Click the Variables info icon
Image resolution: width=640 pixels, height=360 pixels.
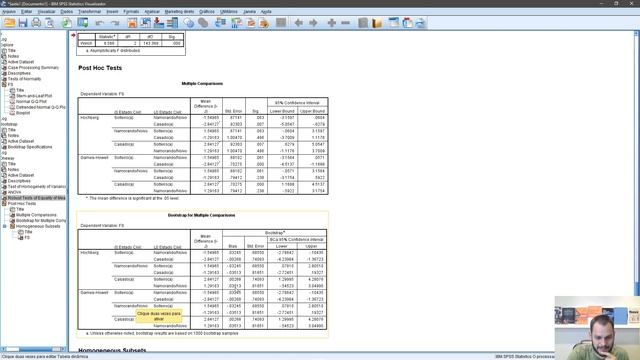click(172, 23)
